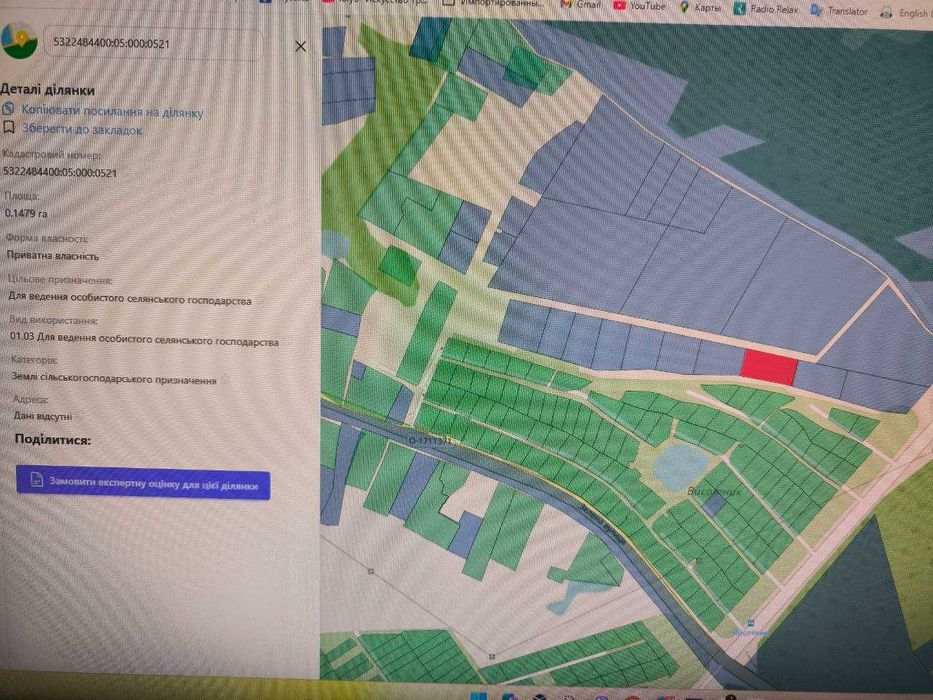Viewport: 933px width, 700px height.
Task: Click the land cadastre logo icon
Action: [18, 40]
